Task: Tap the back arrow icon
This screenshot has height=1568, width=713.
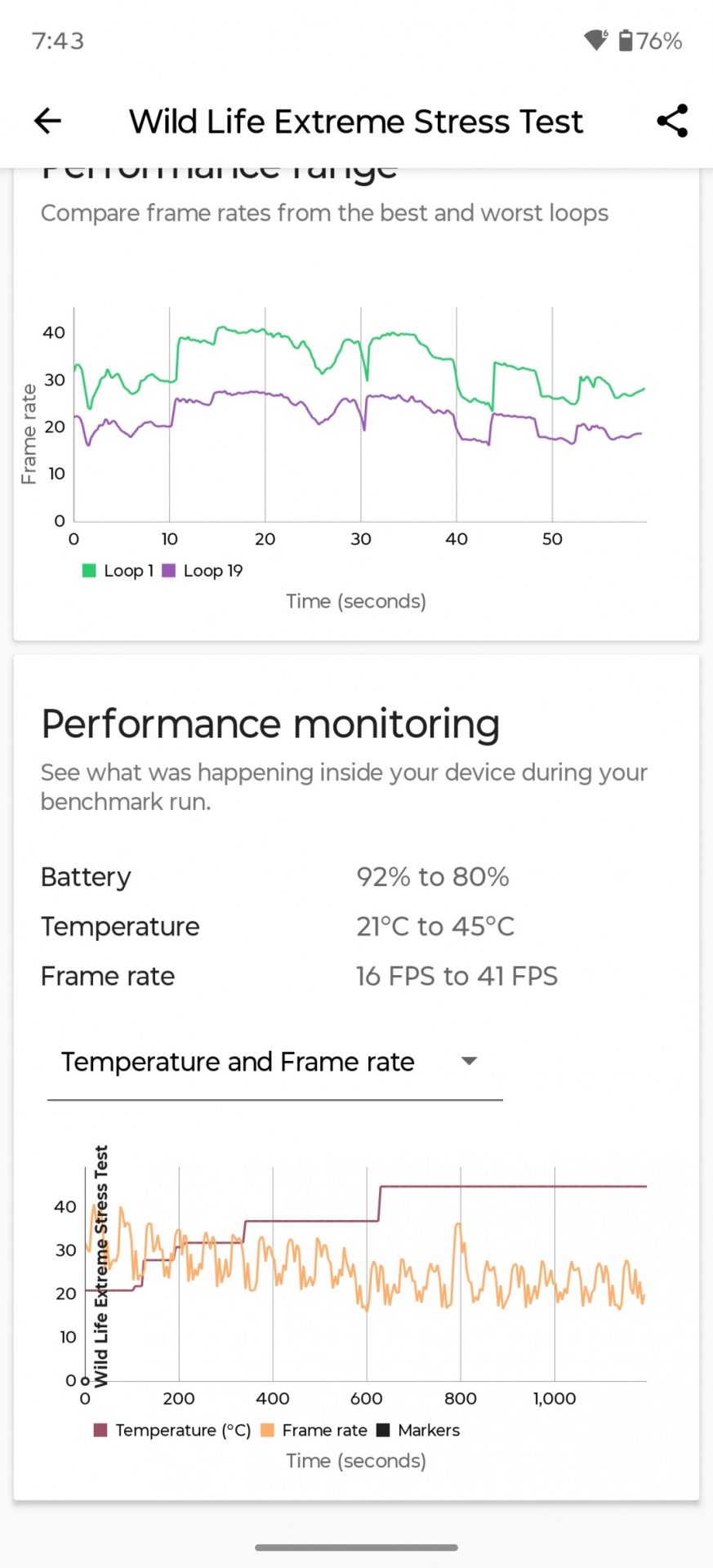Action: click(x=47, y=121)
